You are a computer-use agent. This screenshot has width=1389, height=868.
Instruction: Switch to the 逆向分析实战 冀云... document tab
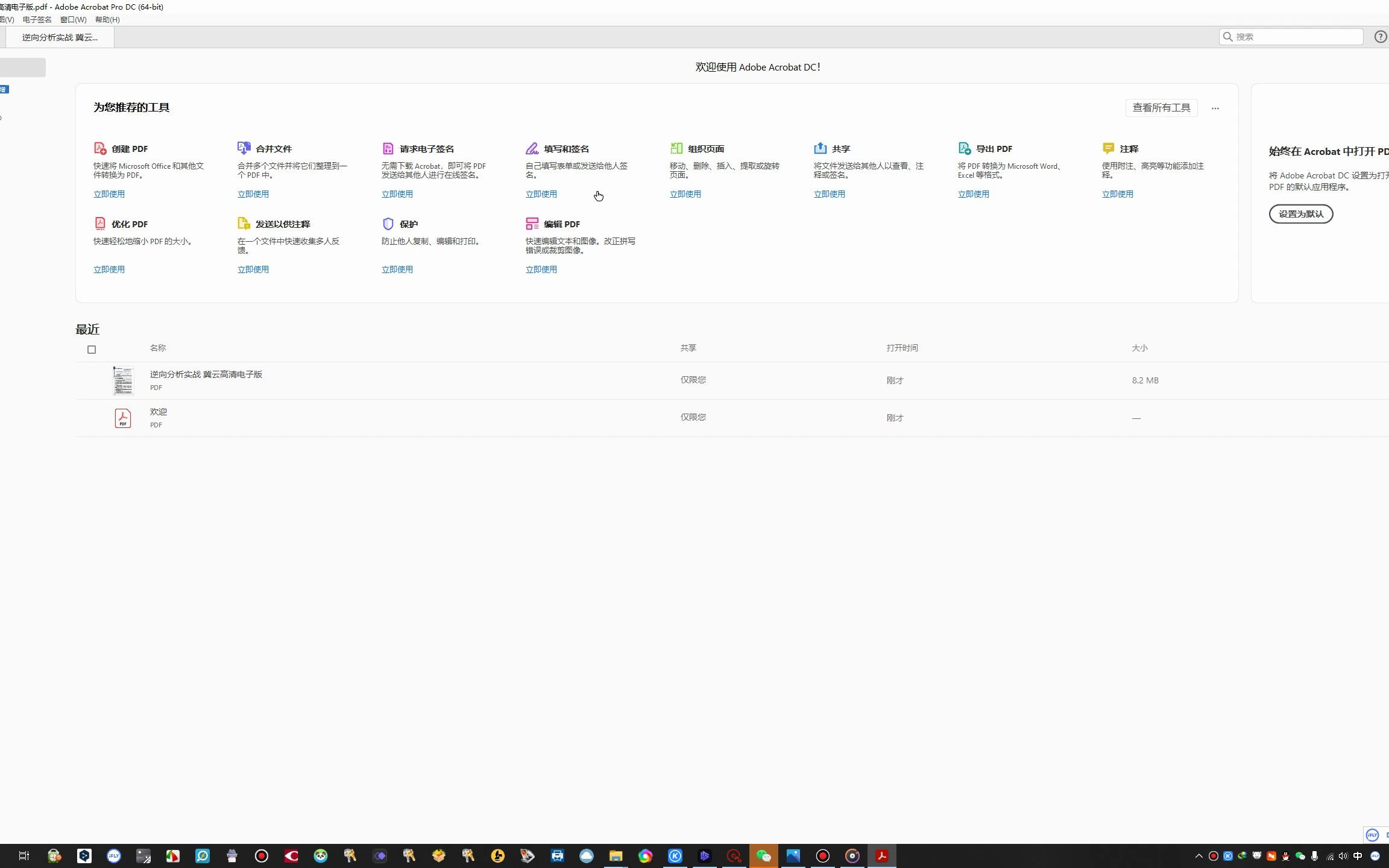coord(60,37)
